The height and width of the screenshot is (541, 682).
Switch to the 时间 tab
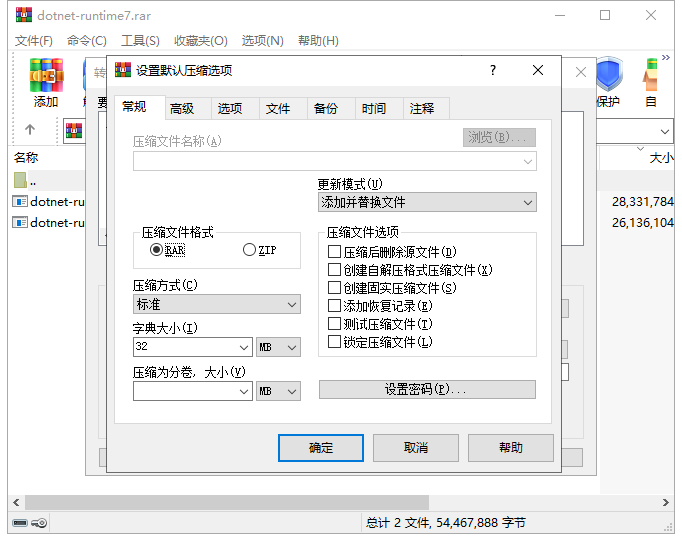374,108
